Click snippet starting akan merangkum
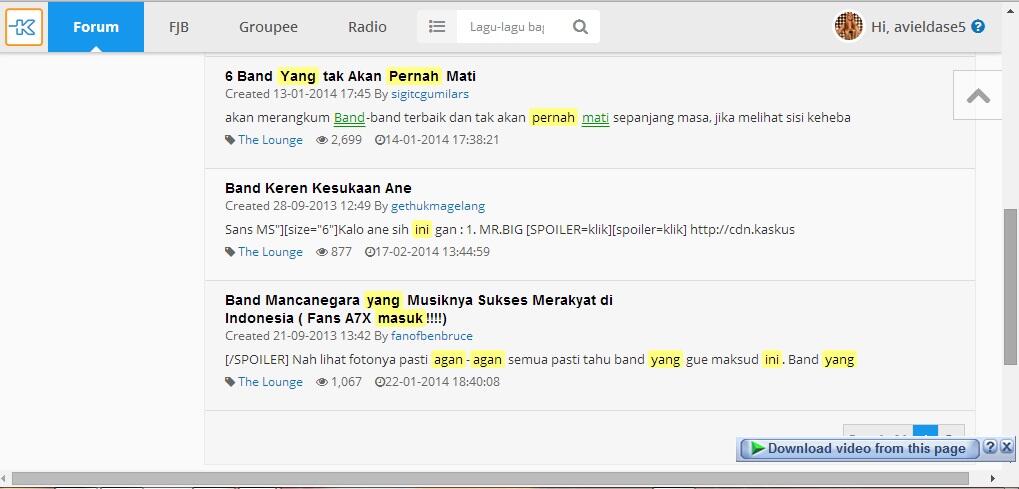The width and height of the screenshot is (1019, 489). [538, 118]
